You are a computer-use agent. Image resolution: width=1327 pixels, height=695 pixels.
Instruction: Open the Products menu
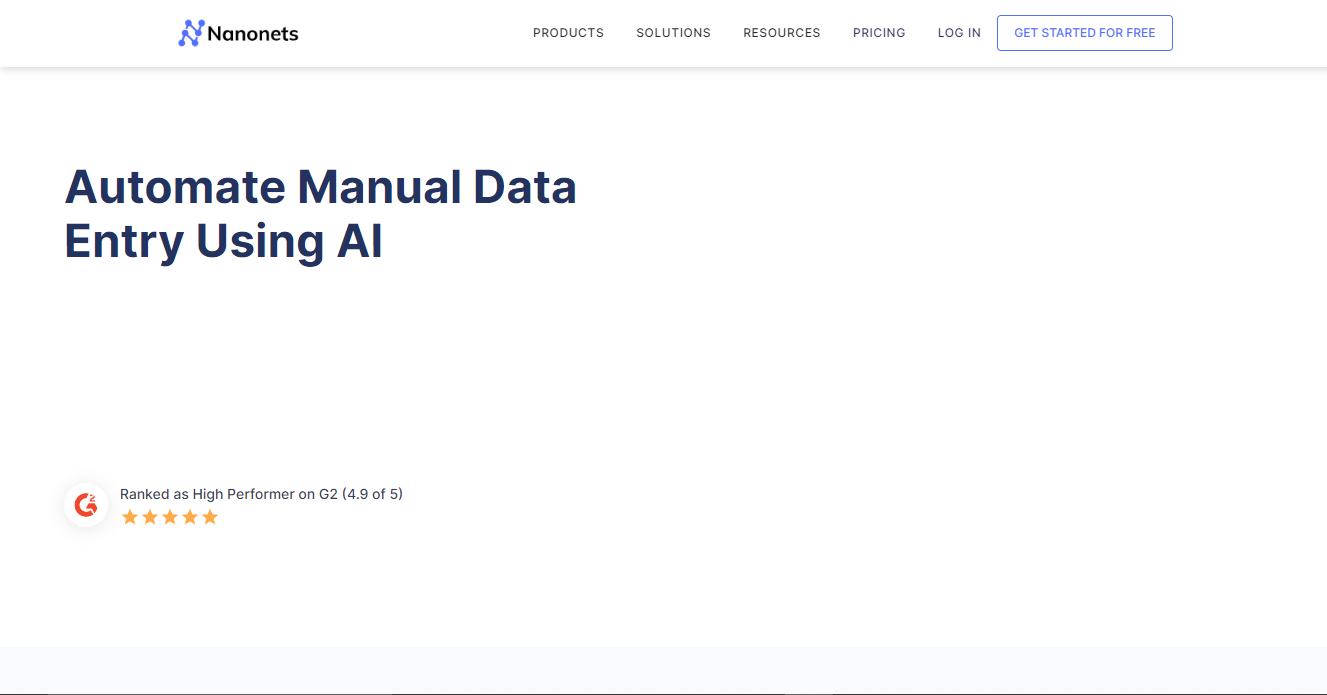[x=568, y=33]
